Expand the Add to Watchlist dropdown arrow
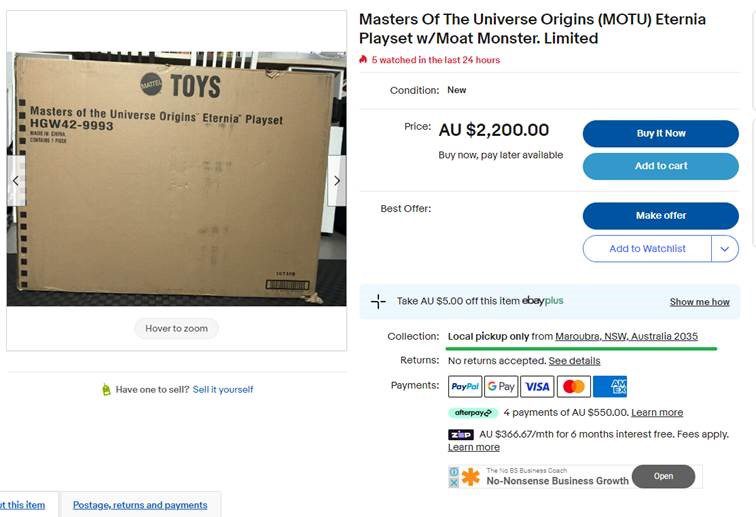The height and width of the screenshot is (517, 756). (725, 249)
